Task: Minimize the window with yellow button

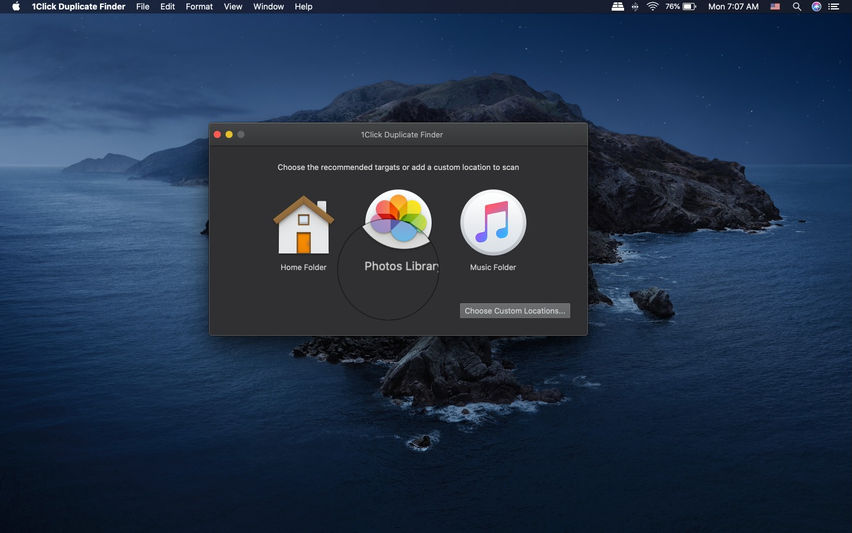Action: pos(229,134)
